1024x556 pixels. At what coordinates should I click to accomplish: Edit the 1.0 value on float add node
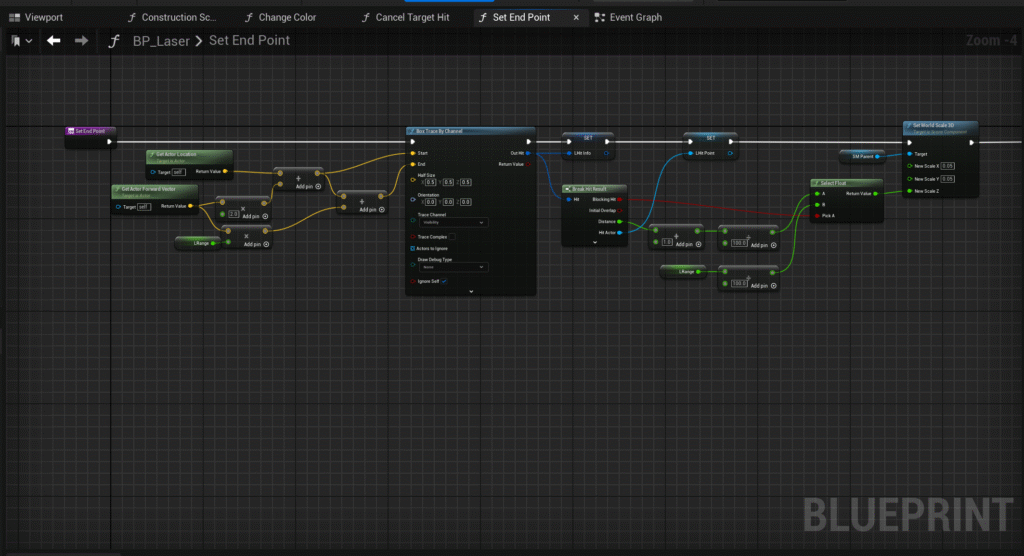(x=667, y=242)
